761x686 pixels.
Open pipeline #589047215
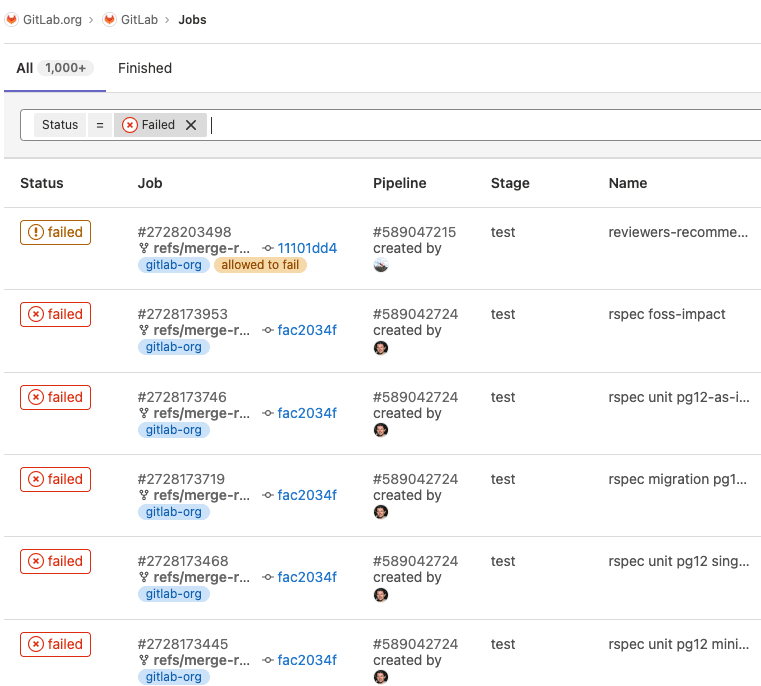click(414, 232)
